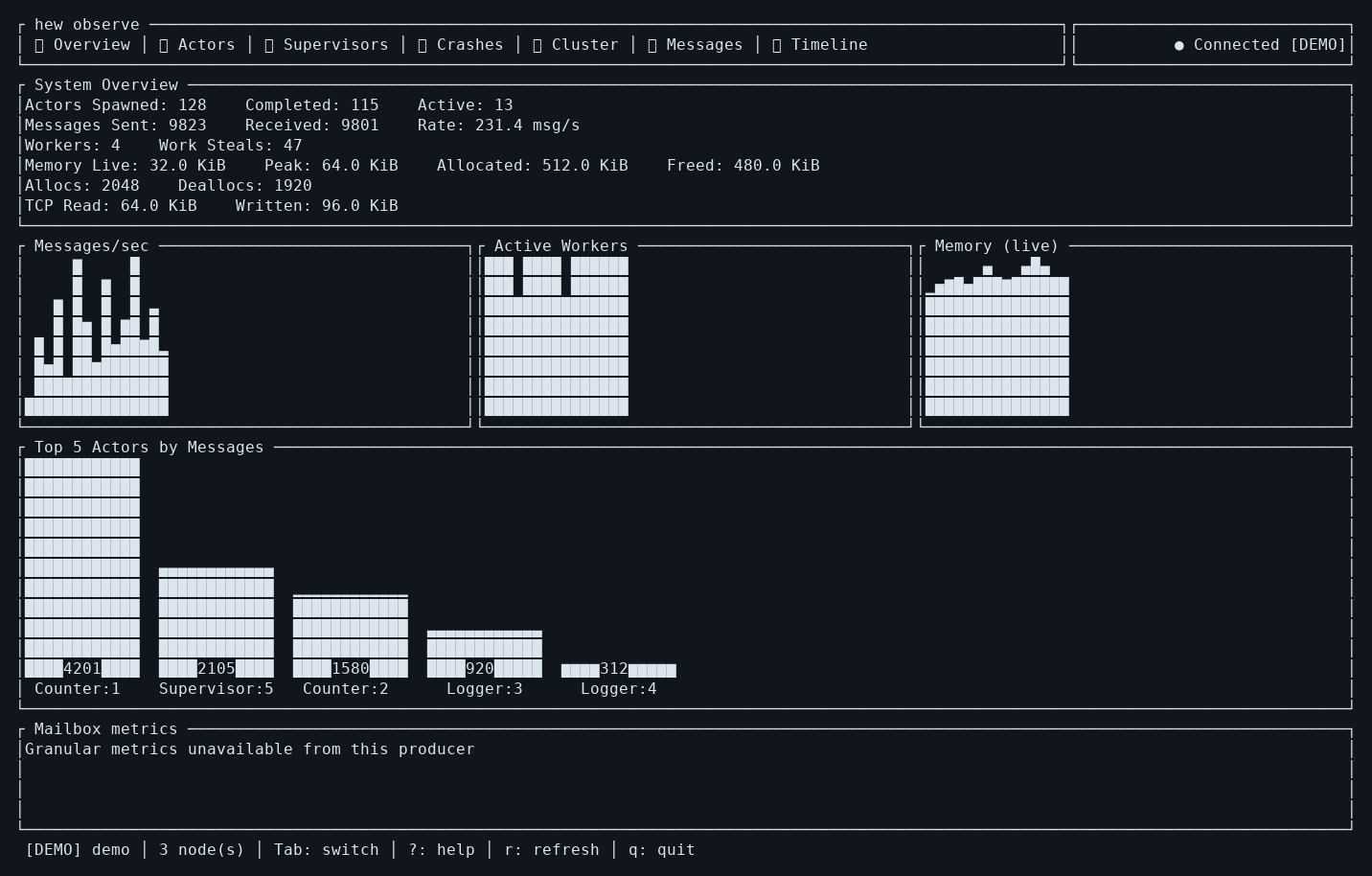Click the Messages/sec sparkline chart

click(x=97, y=336)
